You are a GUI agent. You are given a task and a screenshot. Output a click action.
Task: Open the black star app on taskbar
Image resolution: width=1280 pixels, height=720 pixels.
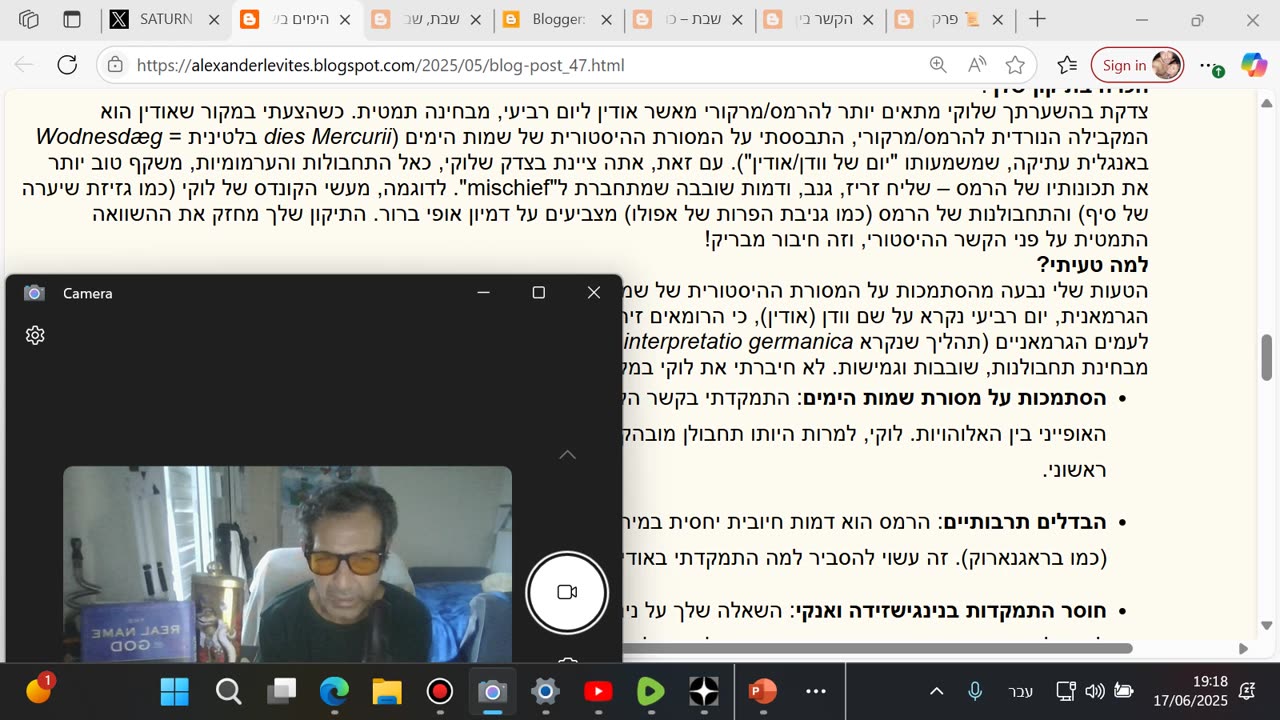[x=704, y=691]
